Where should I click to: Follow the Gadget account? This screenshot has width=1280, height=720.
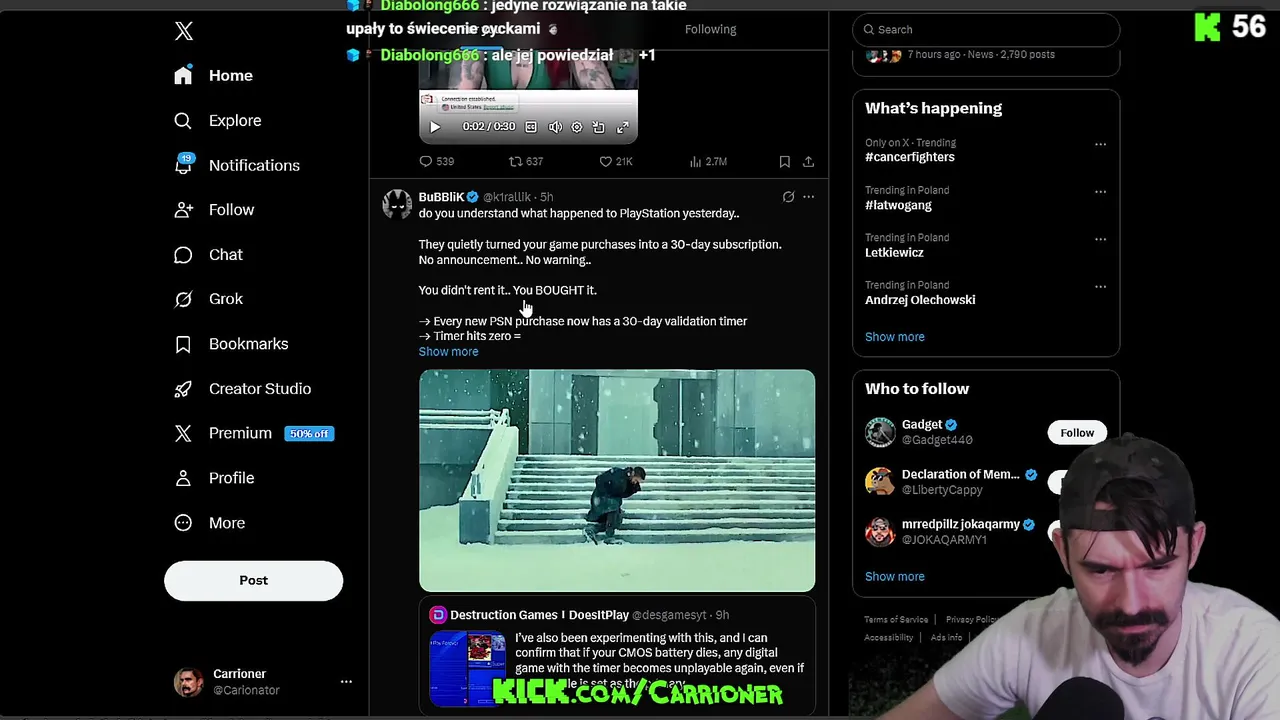point(1077,433)
